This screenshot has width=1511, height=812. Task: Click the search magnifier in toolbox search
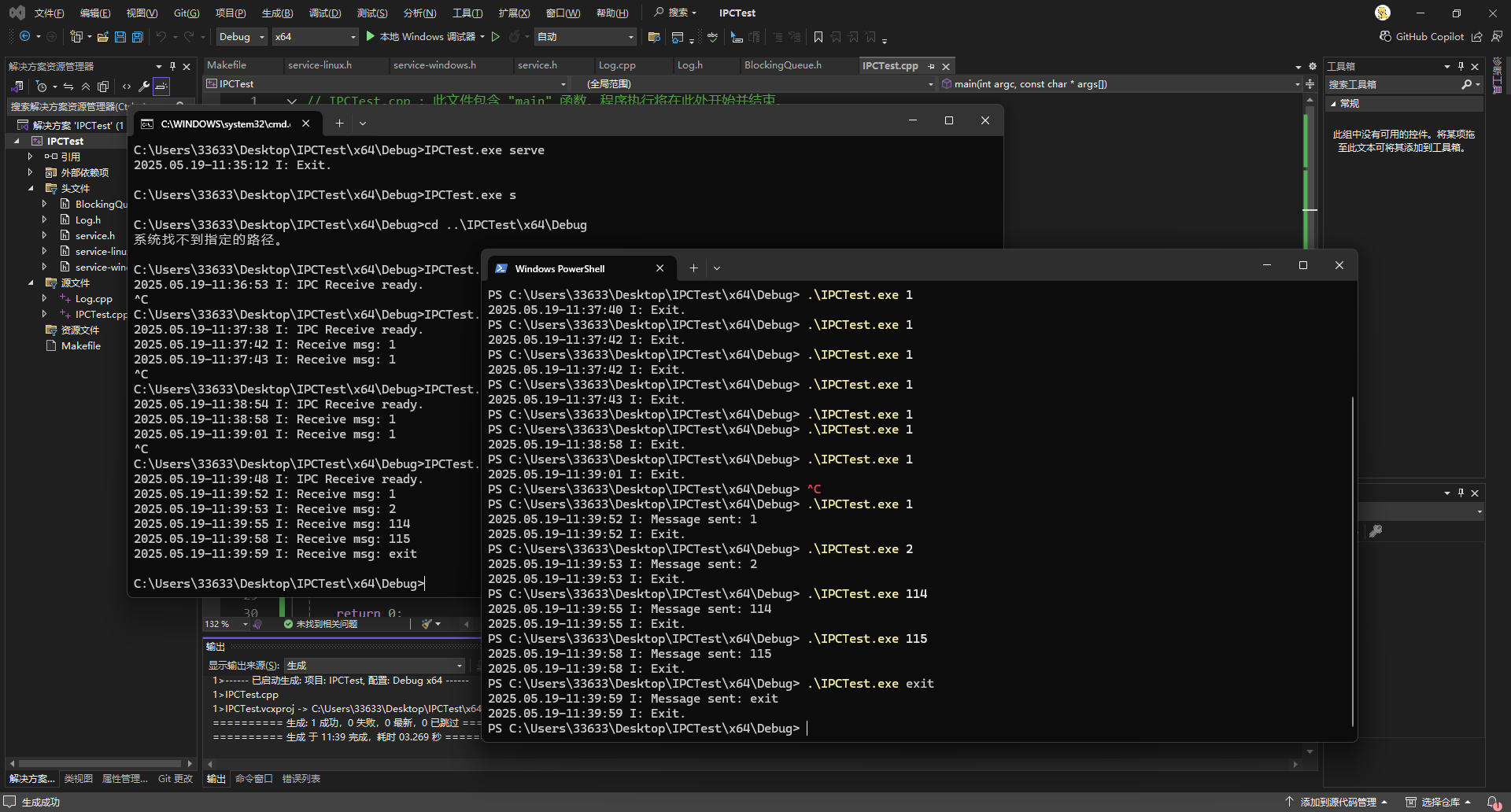coord(1467,84)
